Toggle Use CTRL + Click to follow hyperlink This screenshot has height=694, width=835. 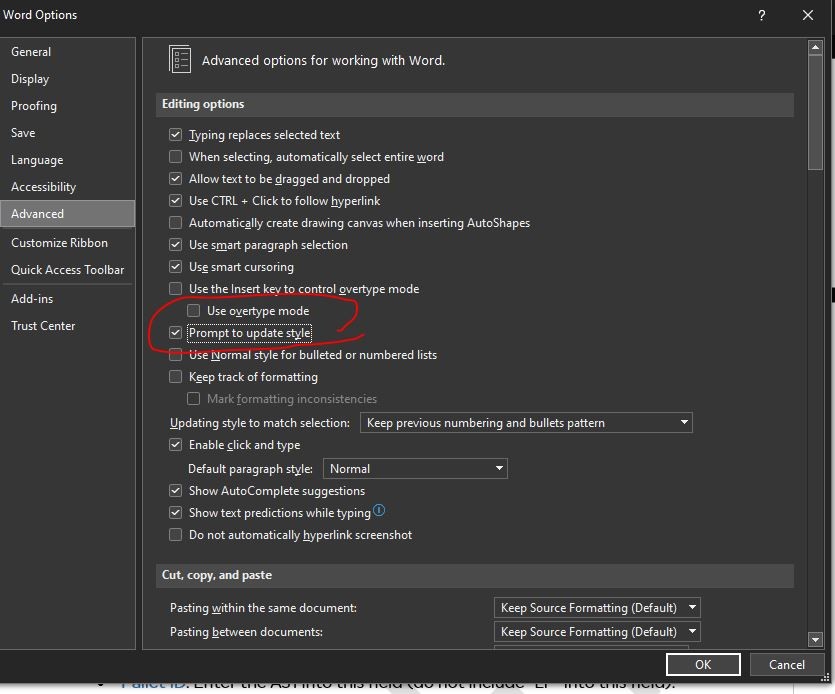tap(175, 201)
